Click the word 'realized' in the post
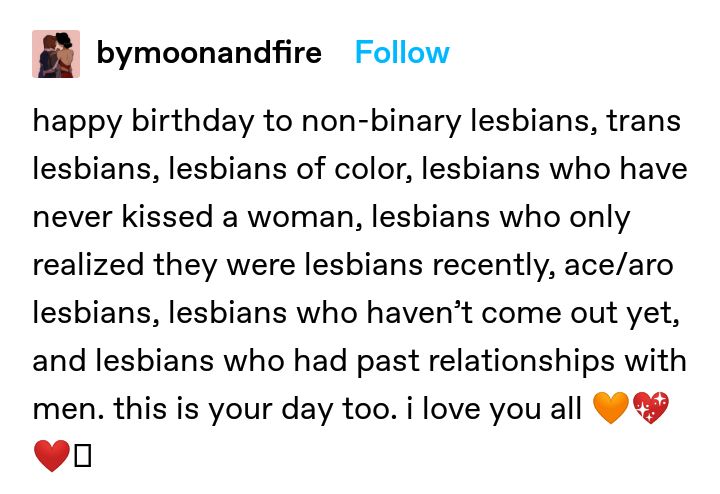Image resolution: width=720 pixels, height=494 pixels. 88,264
